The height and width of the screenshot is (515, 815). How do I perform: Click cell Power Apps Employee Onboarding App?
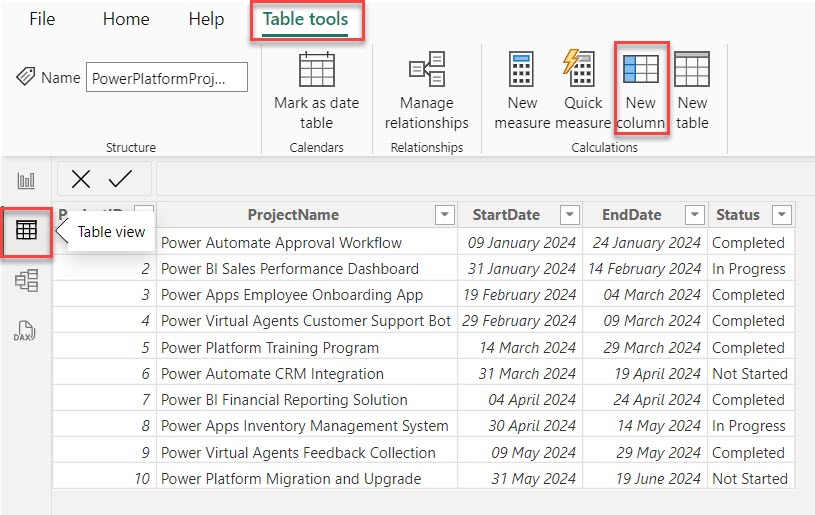tap(307, 294)
